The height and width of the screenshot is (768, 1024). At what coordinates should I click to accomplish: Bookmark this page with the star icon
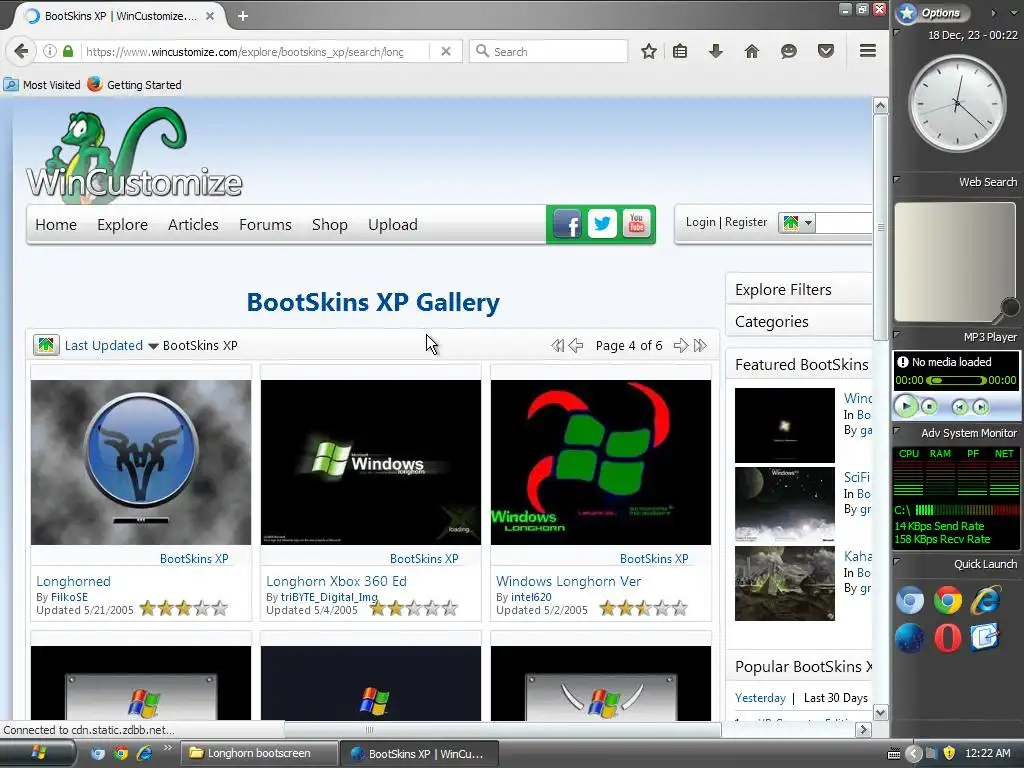pyautogui.click(x=648, y=51)
